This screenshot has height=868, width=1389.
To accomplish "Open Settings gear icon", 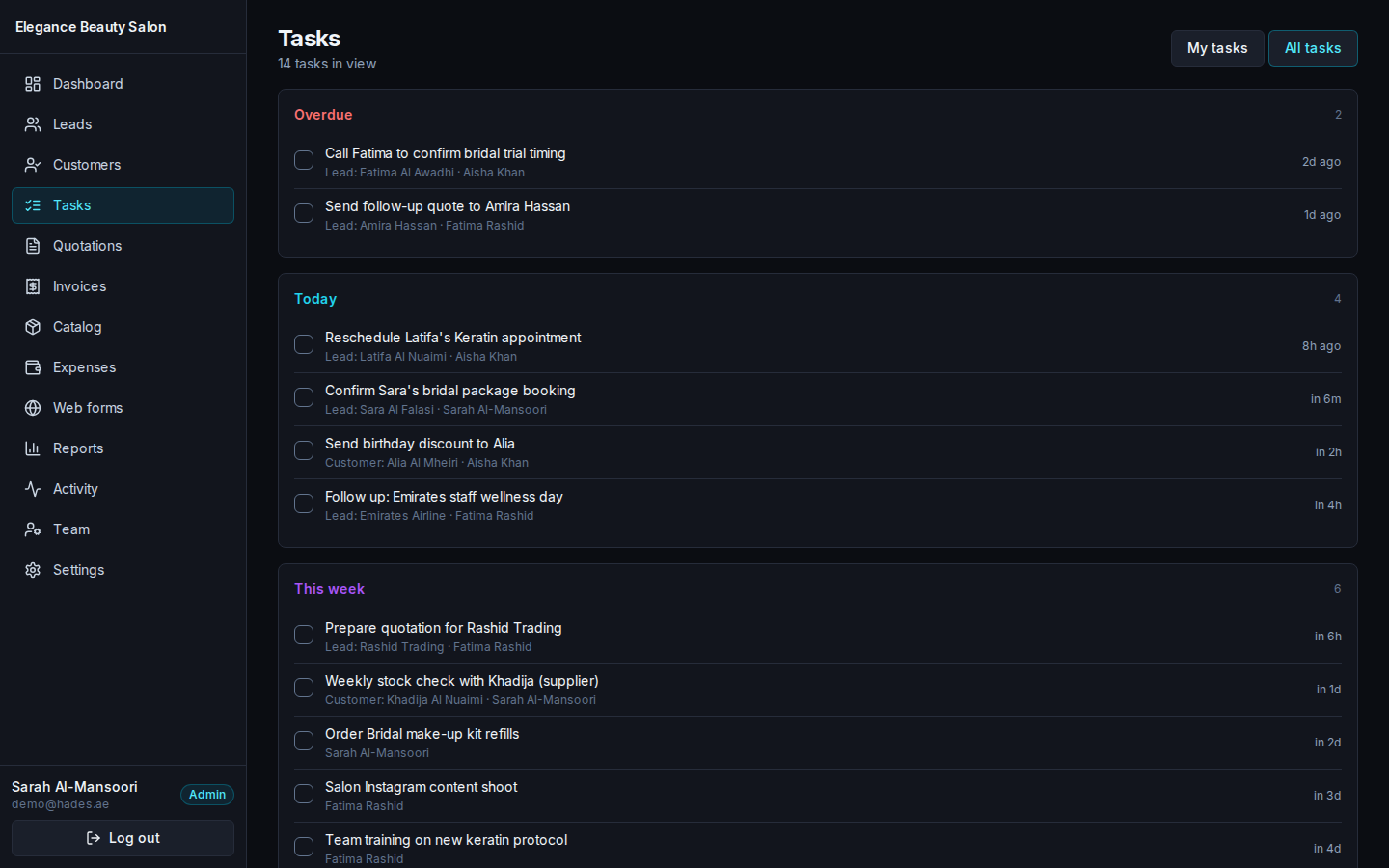I will pyautogui.click(x=33, y=570).
